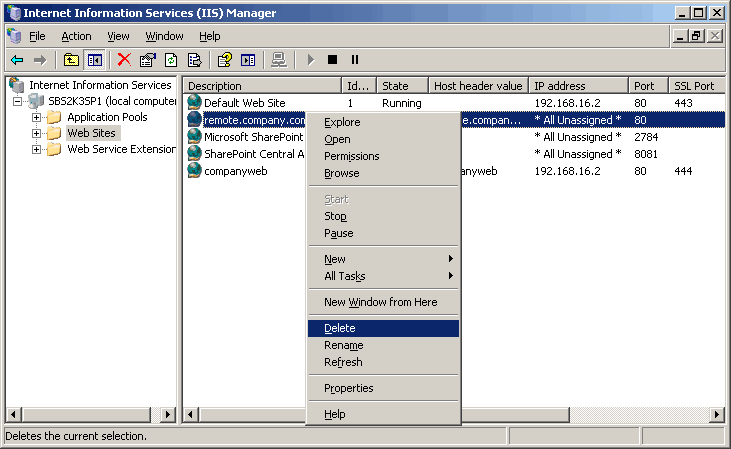Click the show/hide action pane icon

[248, 60]
